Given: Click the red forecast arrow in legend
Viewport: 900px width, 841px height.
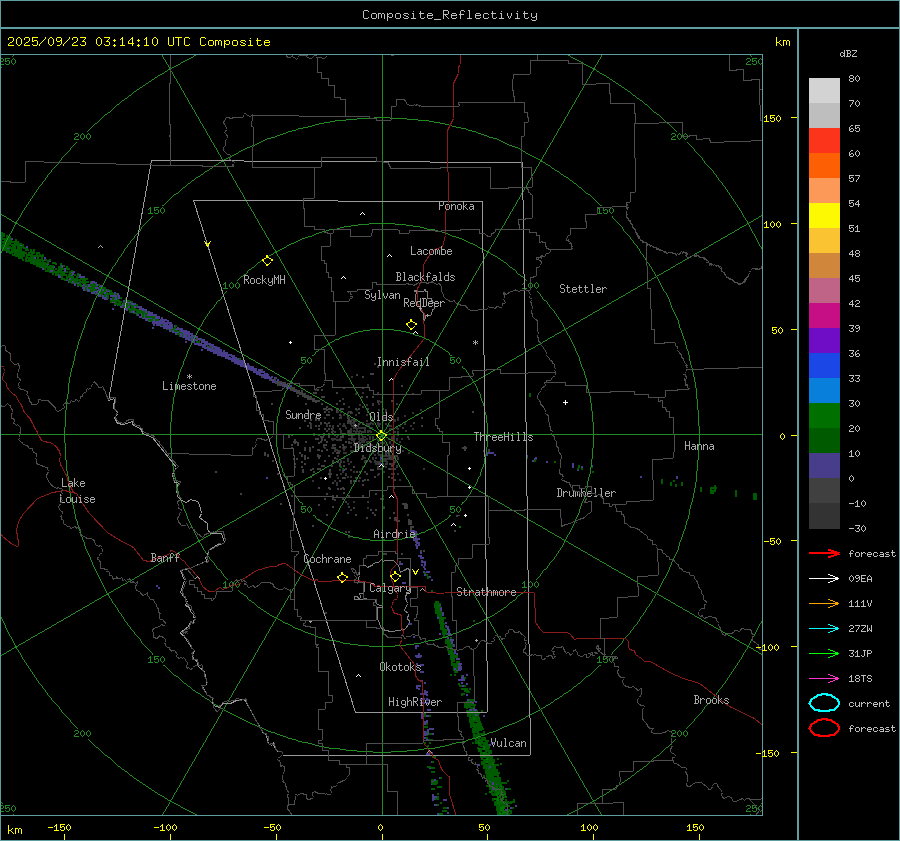Looking at the screenshot, I should pos(824,553).
